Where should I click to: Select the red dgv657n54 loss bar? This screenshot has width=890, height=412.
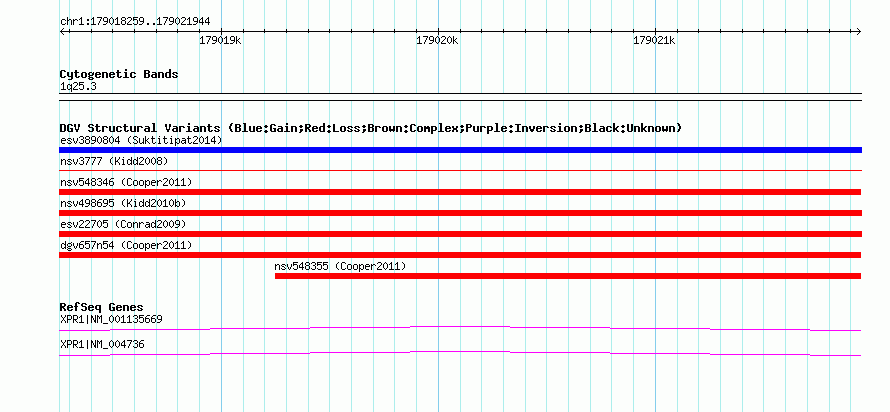[x=460, y=255]
